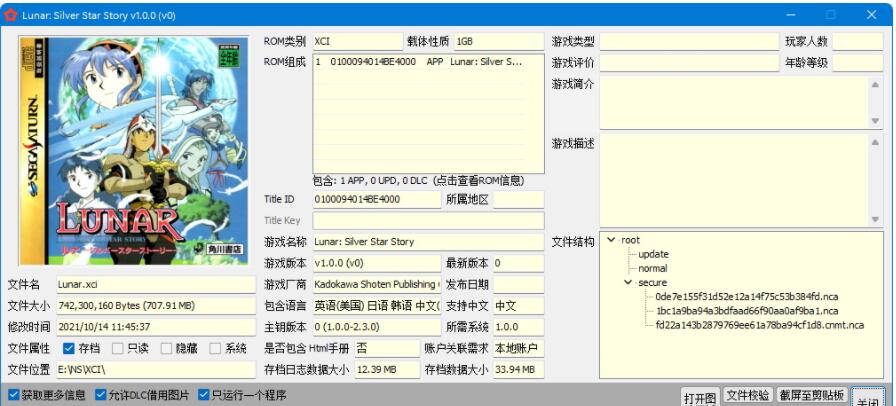Viewport: 896px width, 406px height.
Task: Click the down arrow of 游戏简介 scrollbar
Action: [x=875, y=121]
